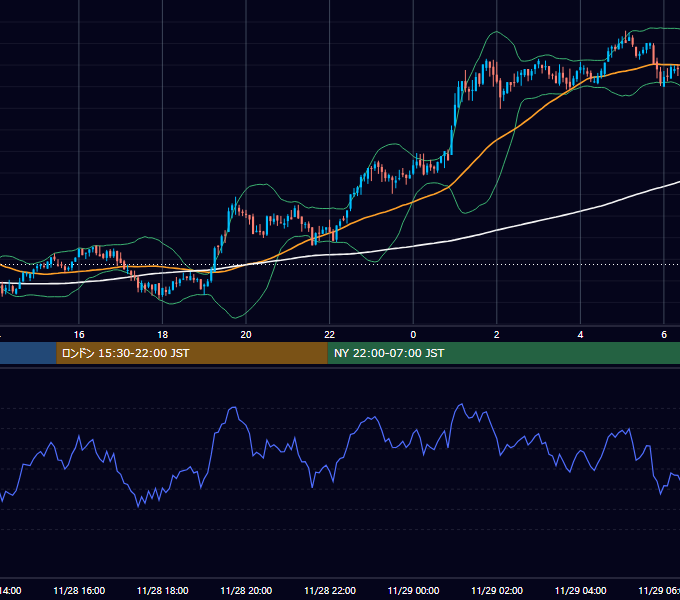Click the 11/28 22:00 time label
The height and width of the screenshot is (600, 680).
pos(330,591)
